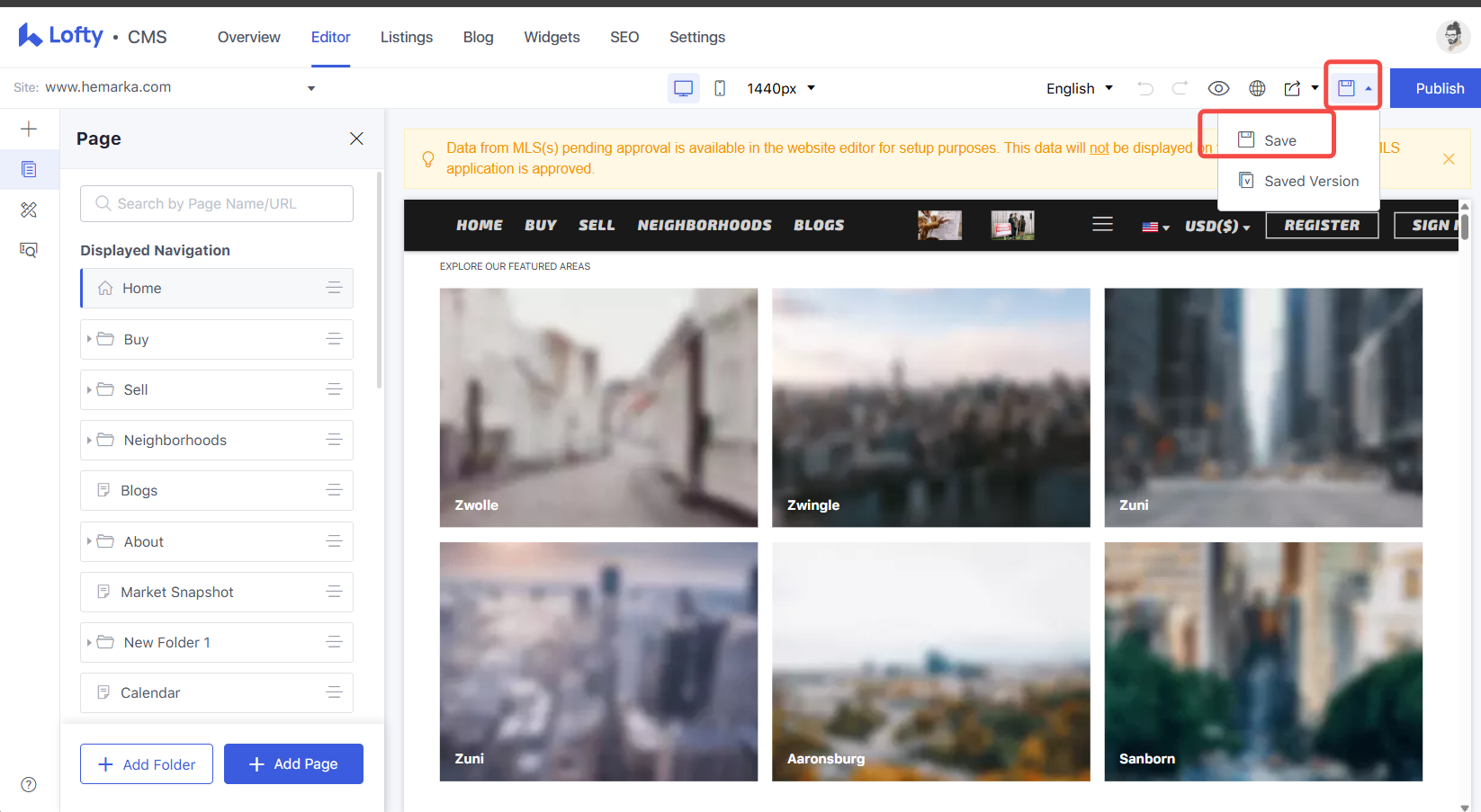The width and height of the screenshot is (1481, 812).
Task: Select the Home page row
Action: pos(217,288)
